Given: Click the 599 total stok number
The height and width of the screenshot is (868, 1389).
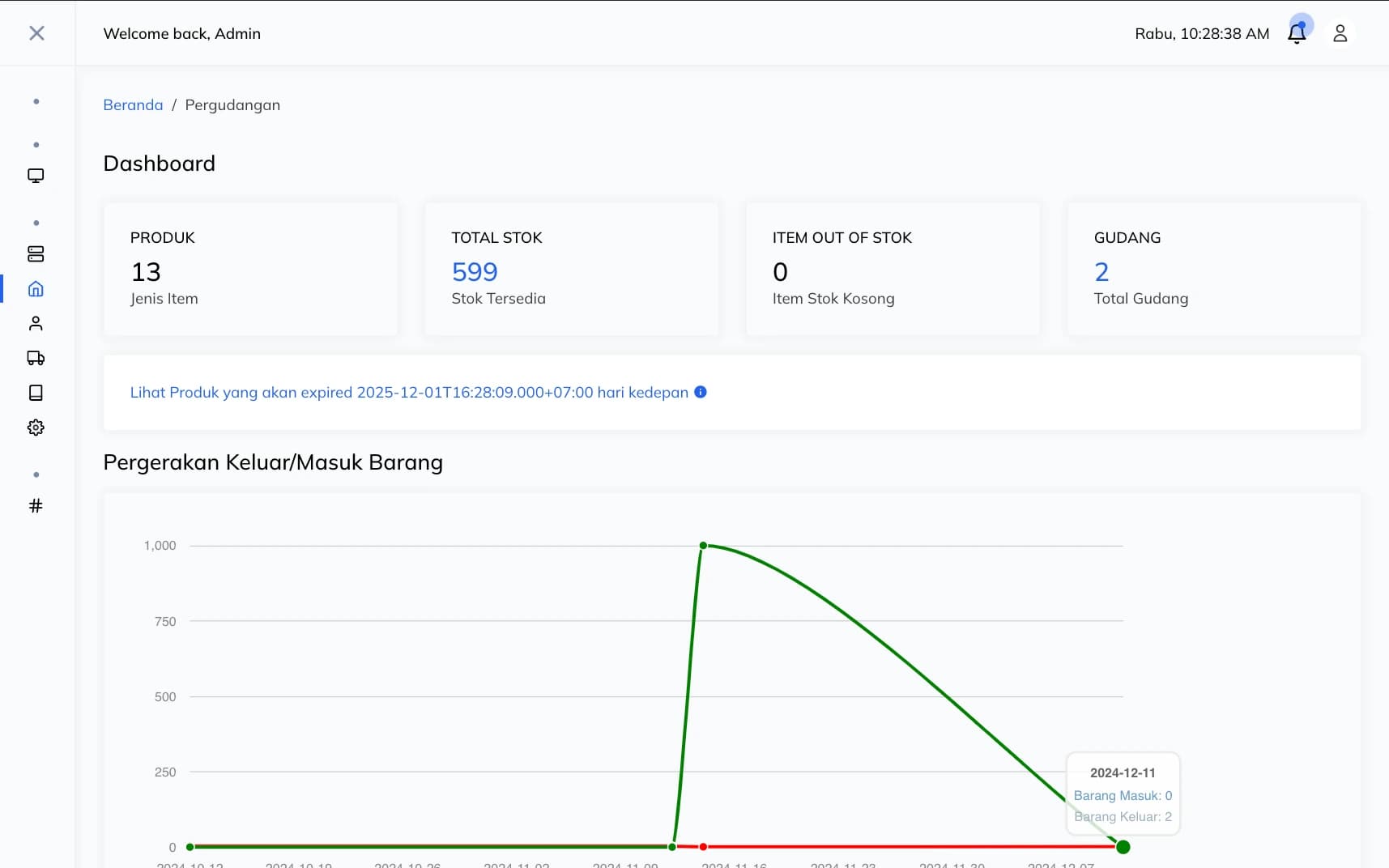Looking at the screenshot, I should pos(475,272).
